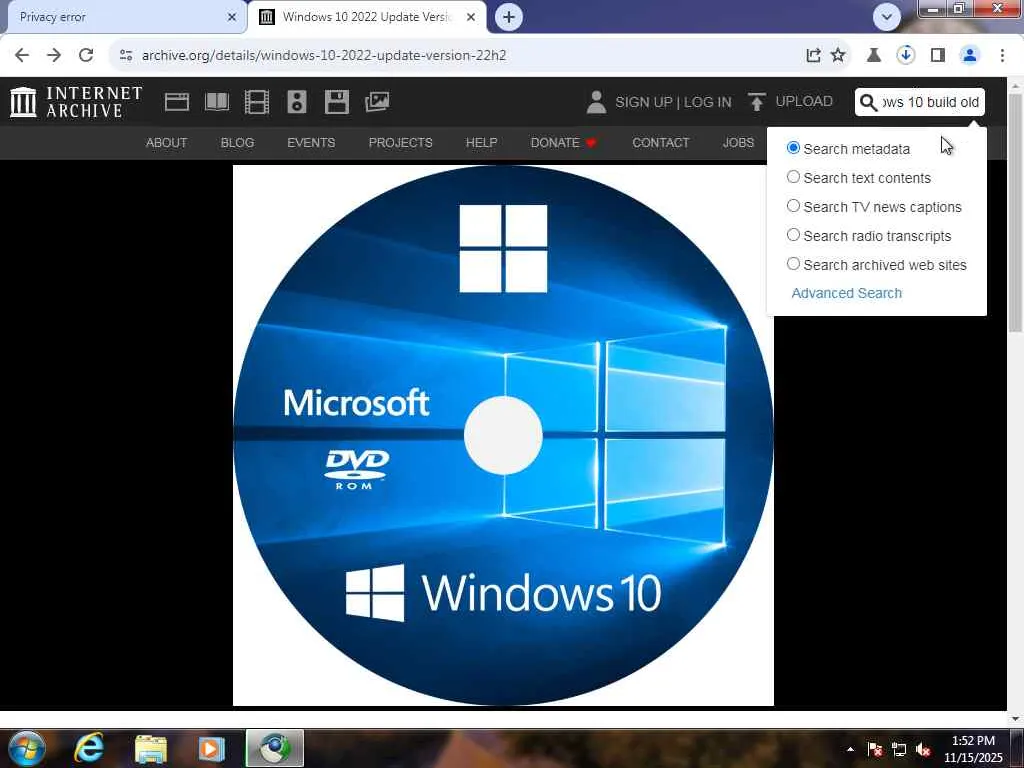
Task: Open the Images icon in the navbar
Action: (x=377, y=102)
